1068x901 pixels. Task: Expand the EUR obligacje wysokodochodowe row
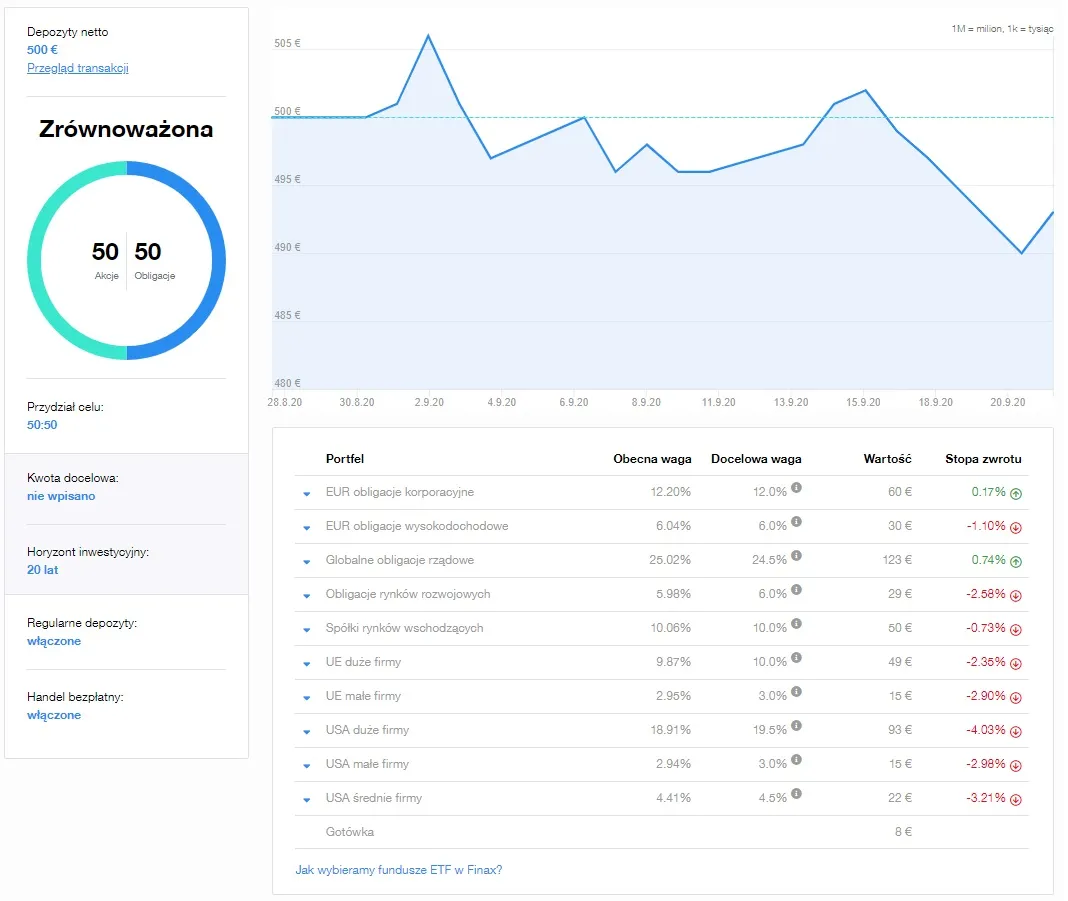pos(307,528)
